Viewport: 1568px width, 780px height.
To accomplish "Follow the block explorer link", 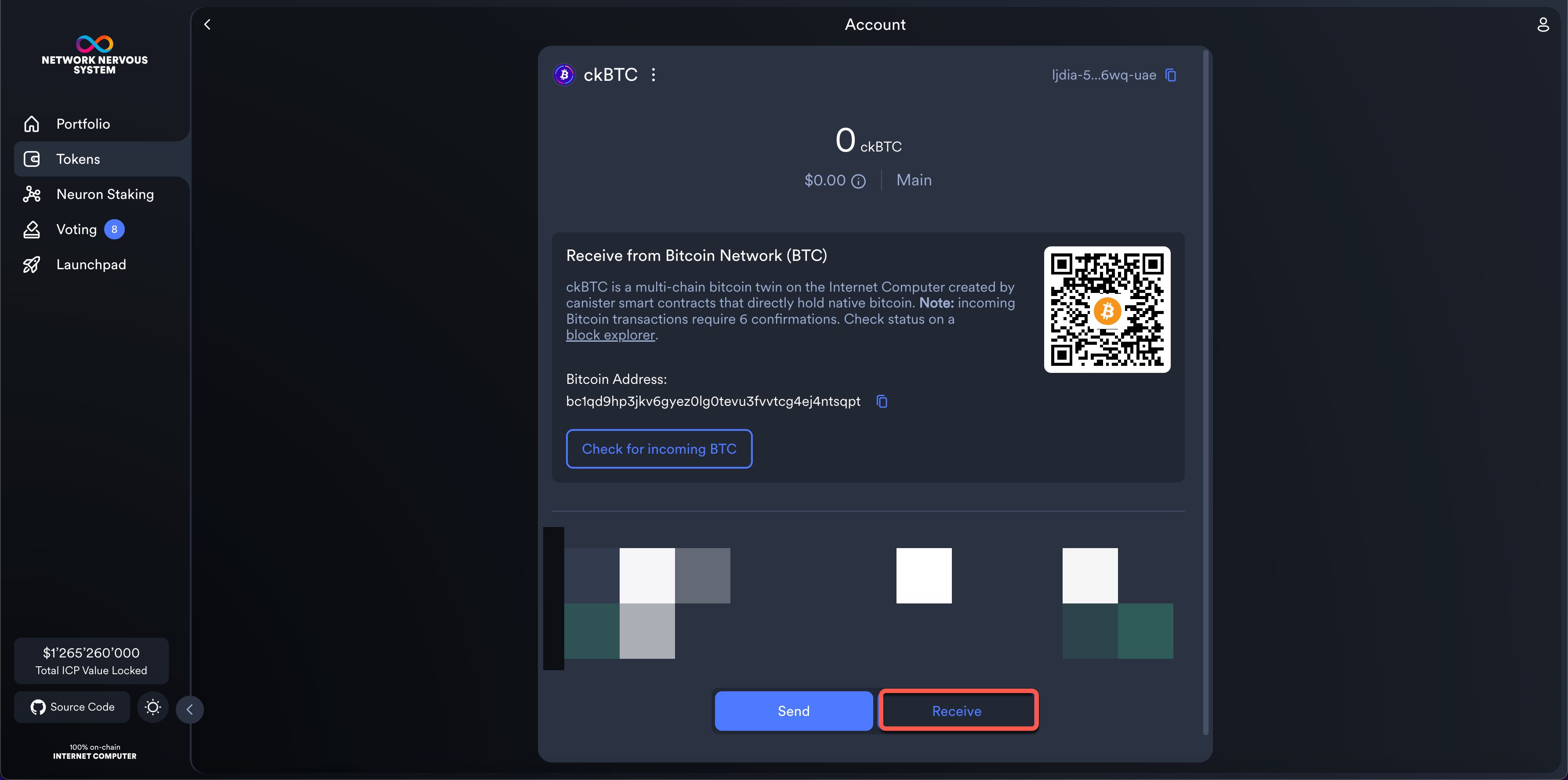I will (610, 335).
